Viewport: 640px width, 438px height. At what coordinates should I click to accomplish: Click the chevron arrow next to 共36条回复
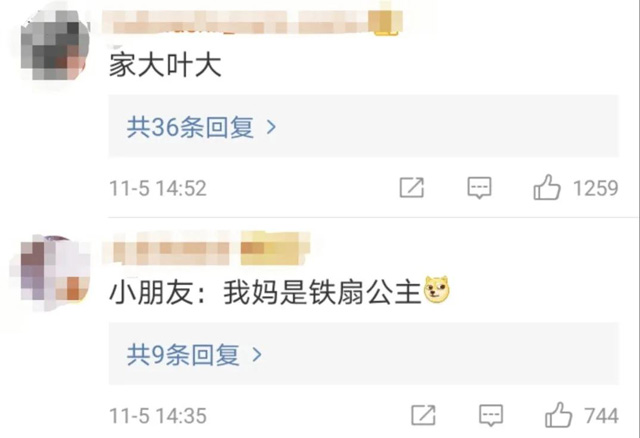271,127
